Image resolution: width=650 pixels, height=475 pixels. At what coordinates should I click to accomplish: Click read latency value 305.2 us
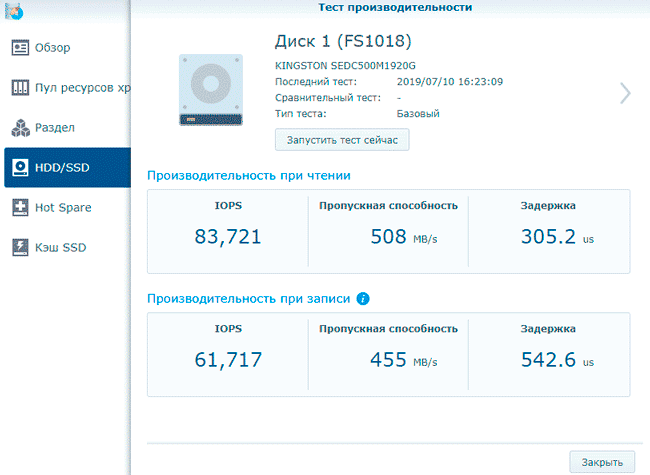(557, 237)
